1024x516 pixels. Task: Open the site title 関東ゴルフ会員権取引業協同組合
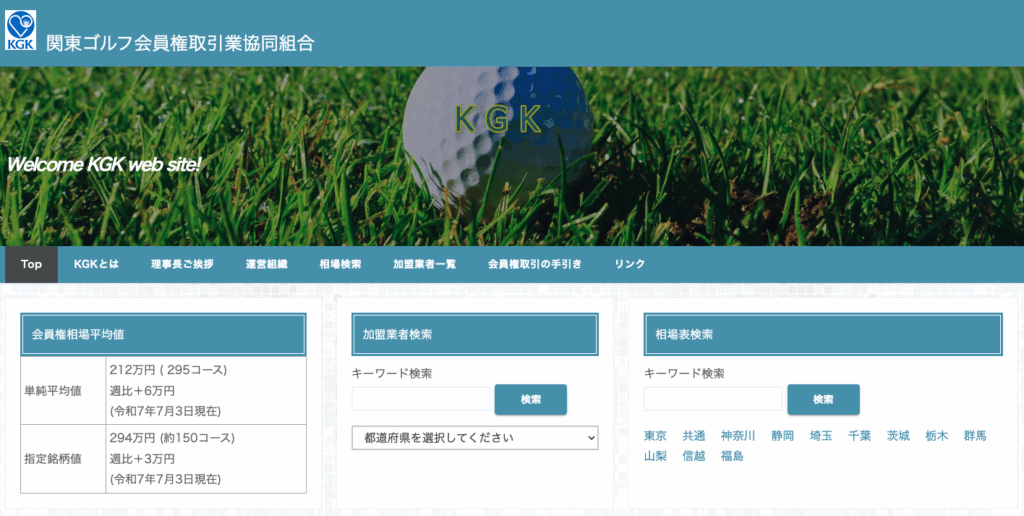[180, 43]
